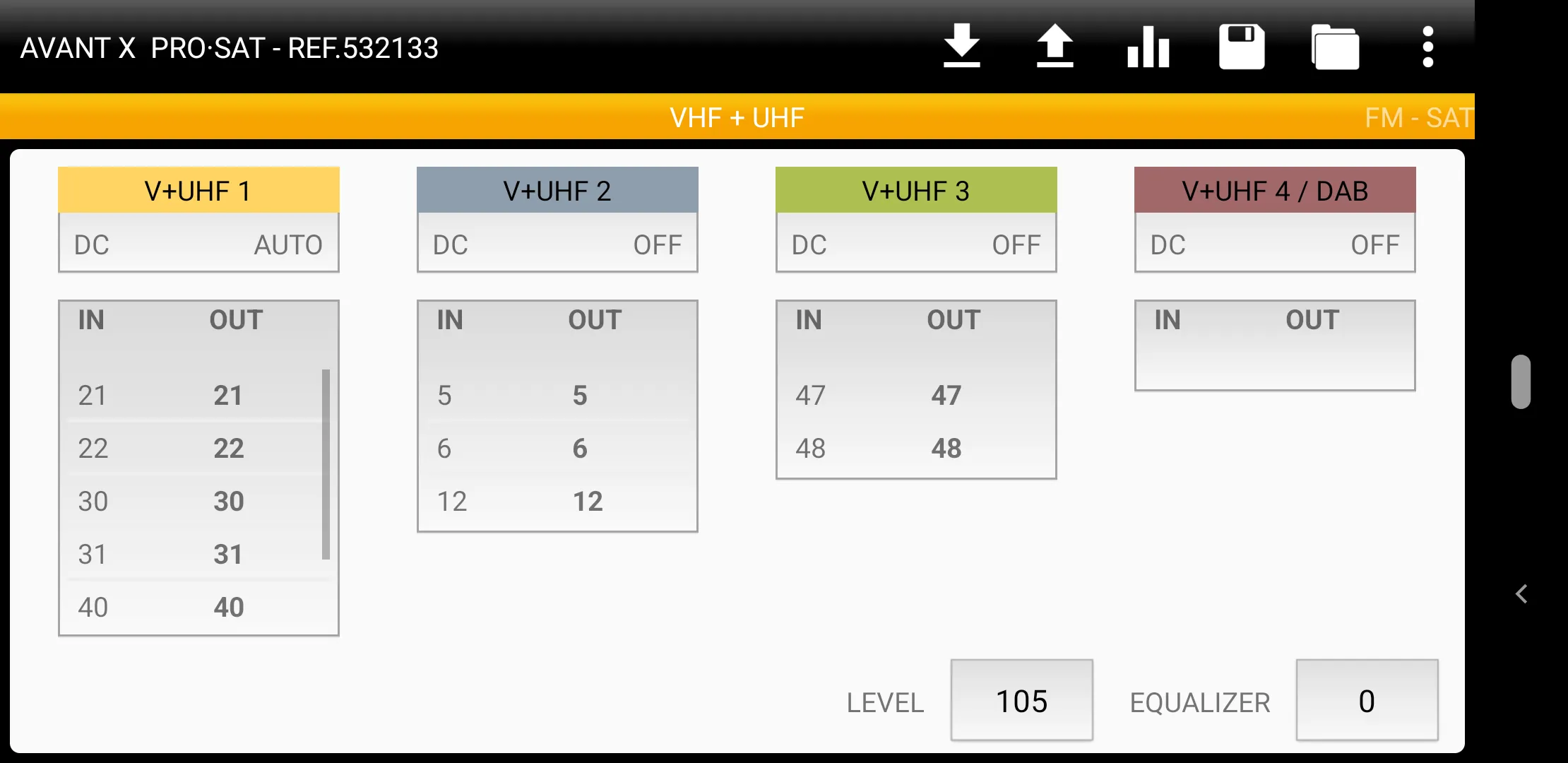Click the upload/export settings icon
This screenshot has width=1568, height=763.
[x=1053, y=46]
